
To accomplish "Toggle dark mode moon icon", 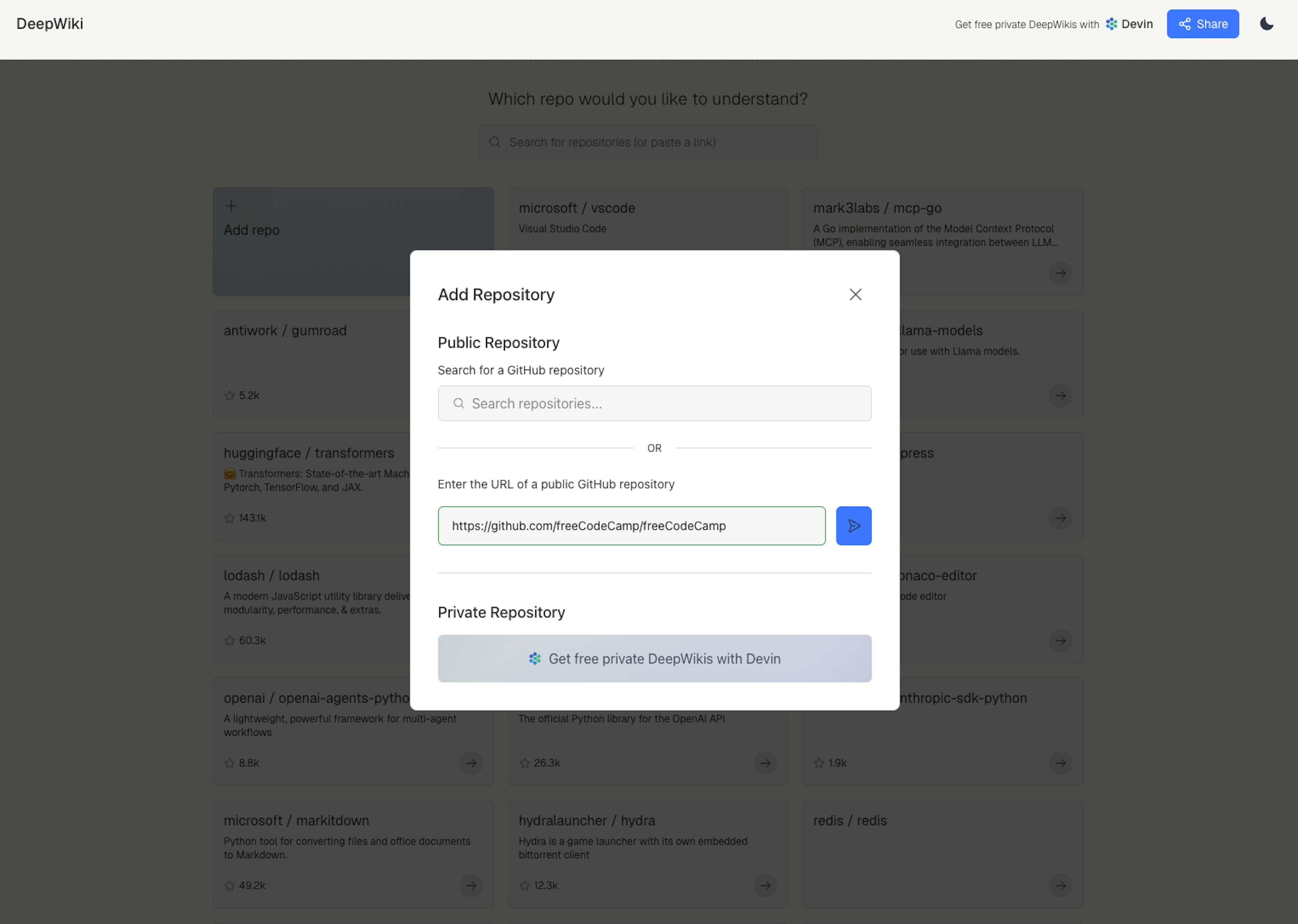I will [x=1266, y=24].
